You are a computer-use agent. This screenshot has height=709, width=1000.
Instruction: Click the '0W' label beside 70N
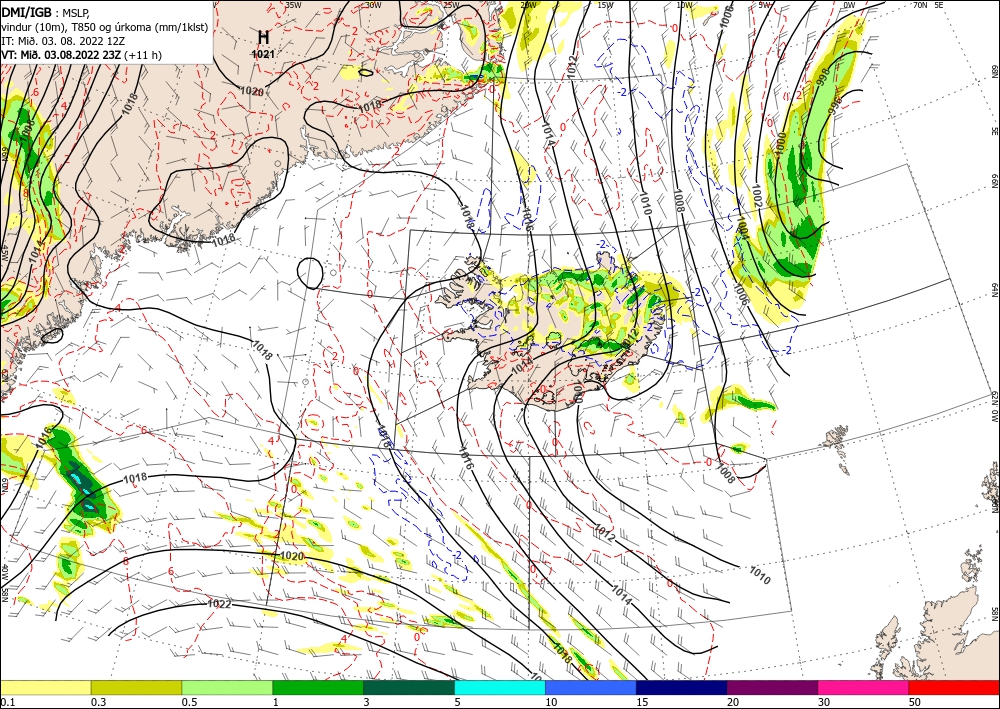pos(849,5)
